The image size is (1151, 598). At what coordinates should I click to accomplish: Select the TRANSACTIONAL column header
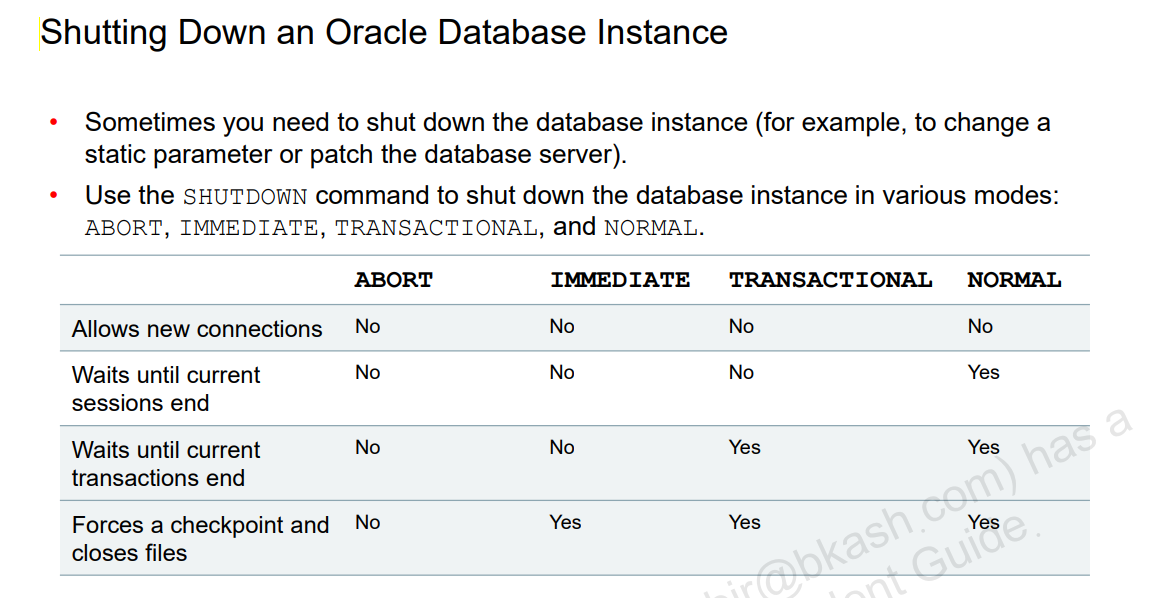click(x=830, y=280)
